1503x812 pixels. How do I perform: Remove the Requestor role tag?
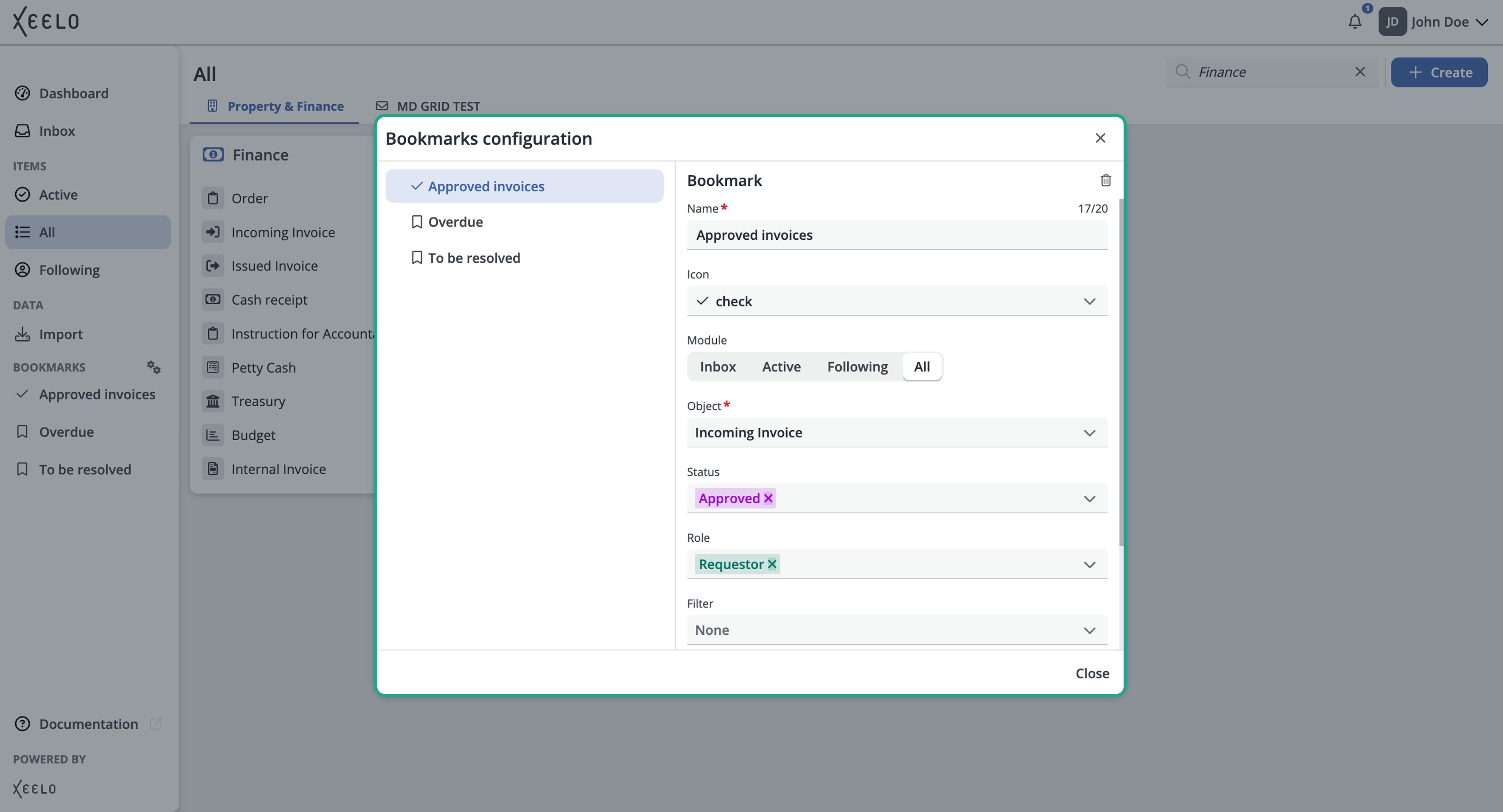click(x=772, y=564)
